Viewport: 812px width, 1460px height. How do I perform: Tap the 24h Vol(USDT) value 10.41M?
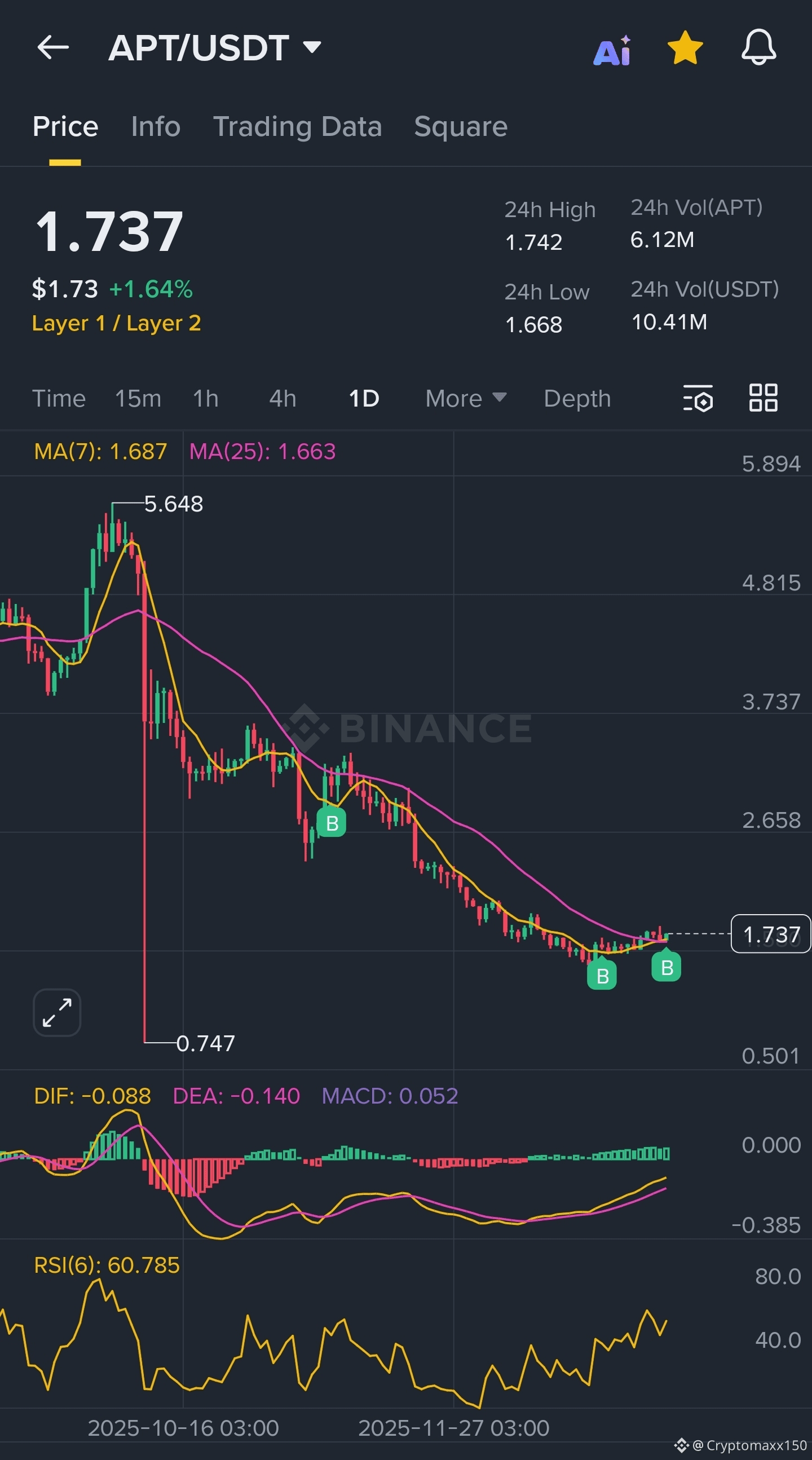click(x=669, y=322)
